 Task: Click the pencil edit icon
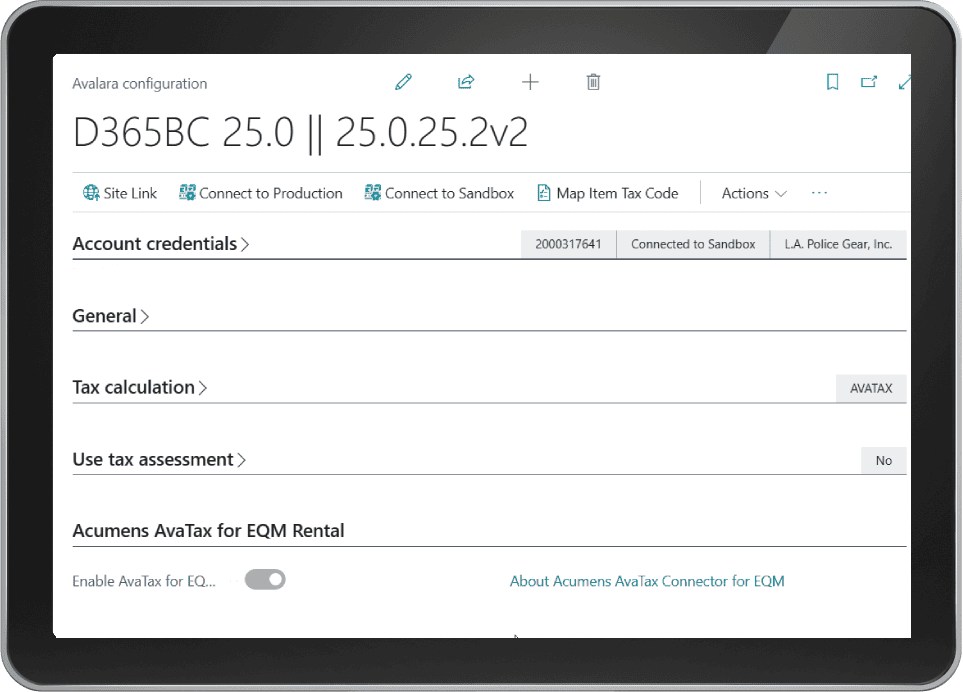pyautogui.click(x=404, y=82)
